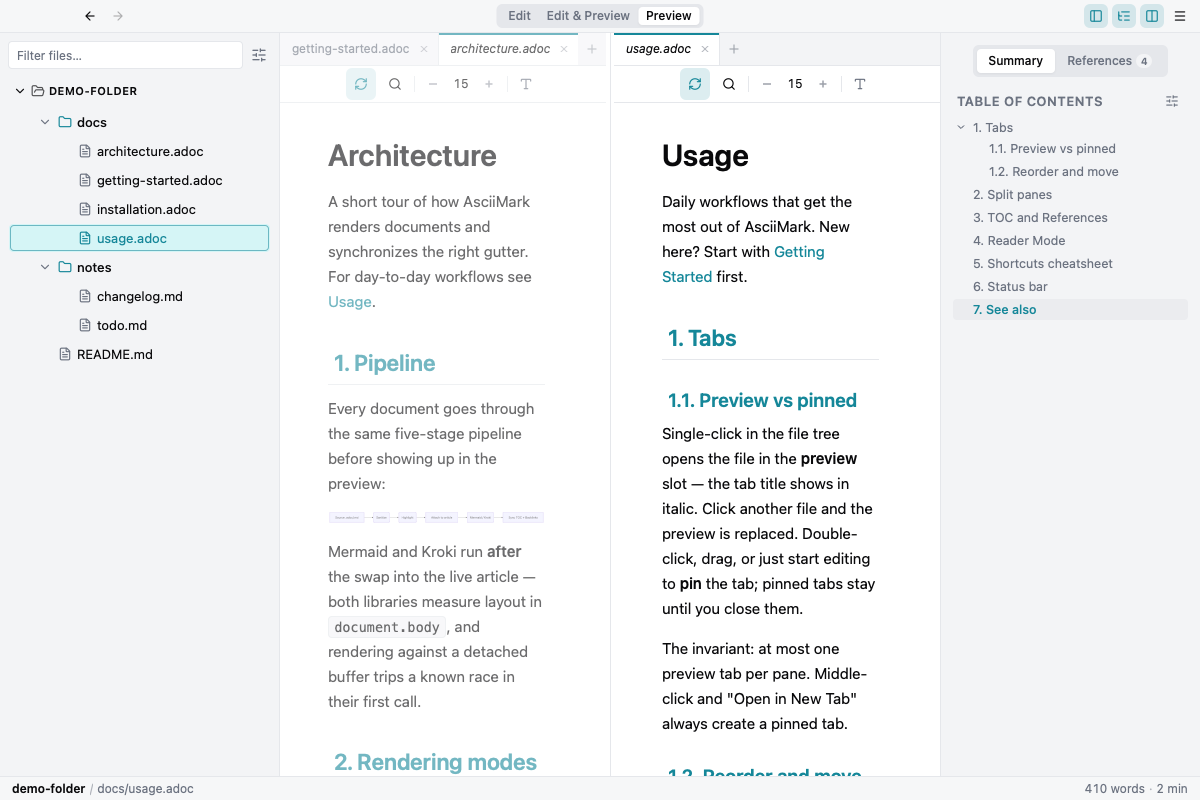
Task: Close the getting-started.adoc tab
Action: (x=424, y=49)
